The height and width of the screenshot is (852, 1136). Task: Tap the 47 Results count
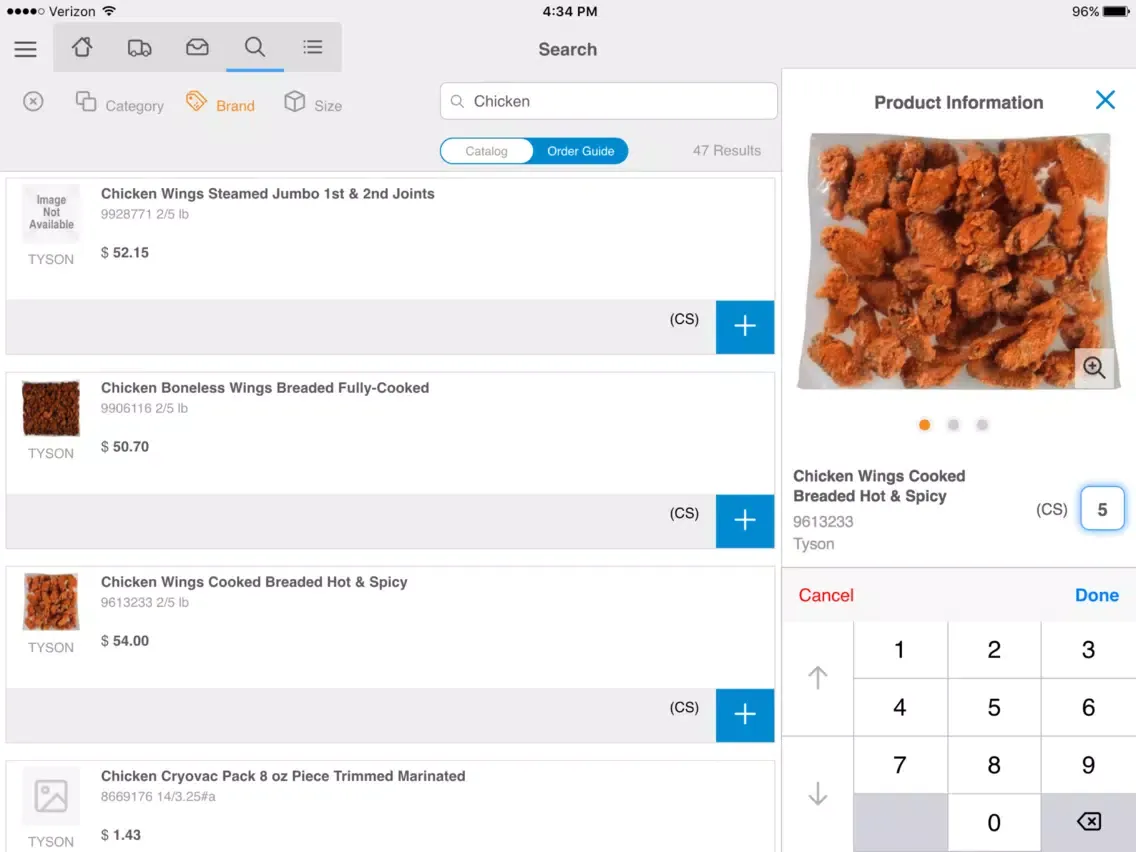coord(727,151)
